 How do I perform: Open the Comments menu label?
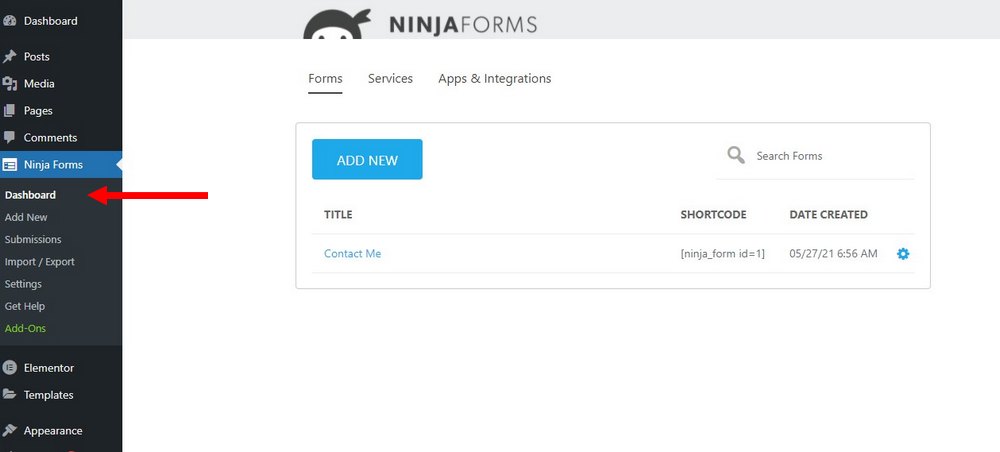pos(50,138)
